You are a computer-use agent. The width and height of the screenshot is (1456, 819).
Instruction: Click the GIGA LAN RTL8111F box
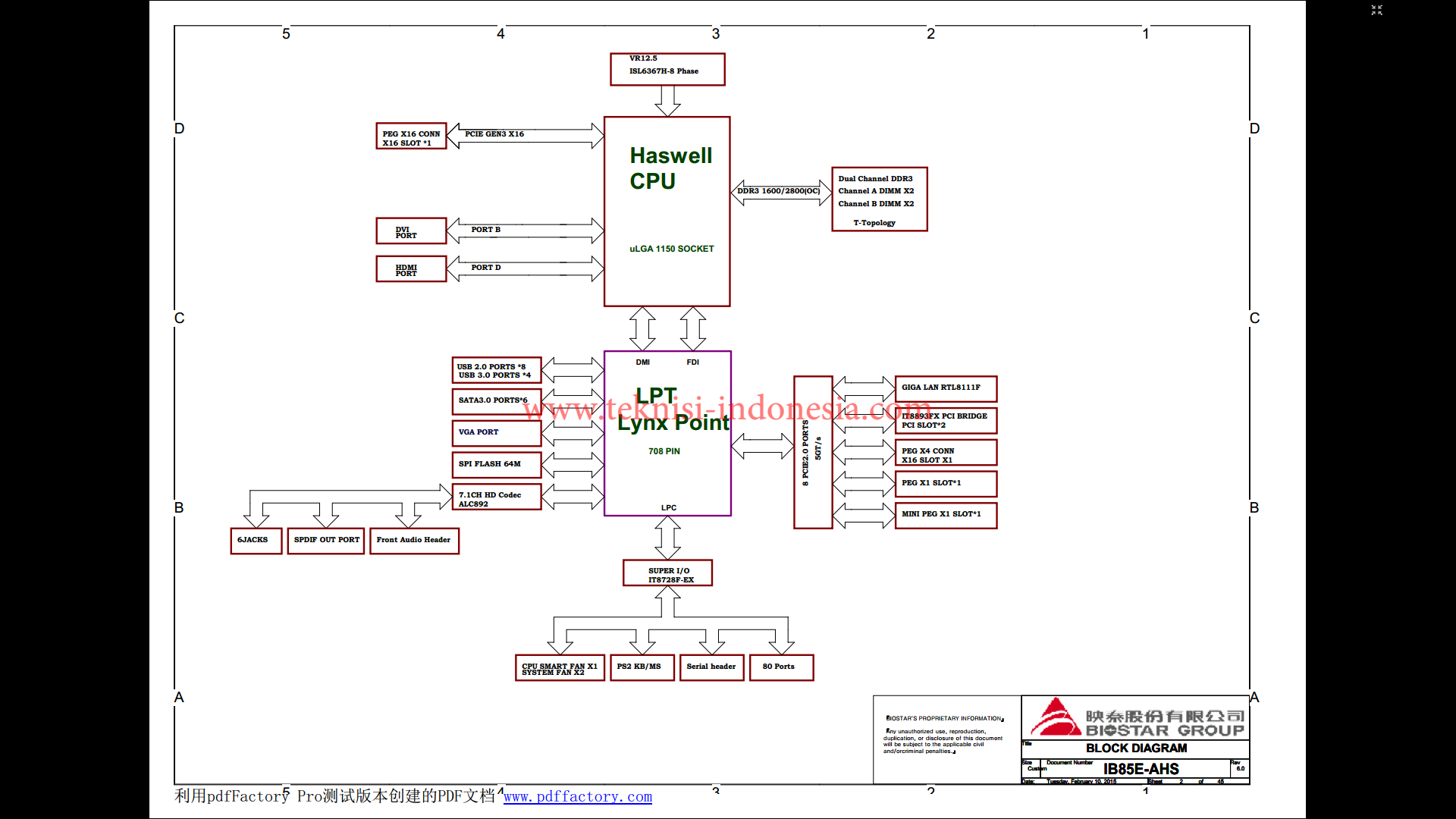(945, 388)
